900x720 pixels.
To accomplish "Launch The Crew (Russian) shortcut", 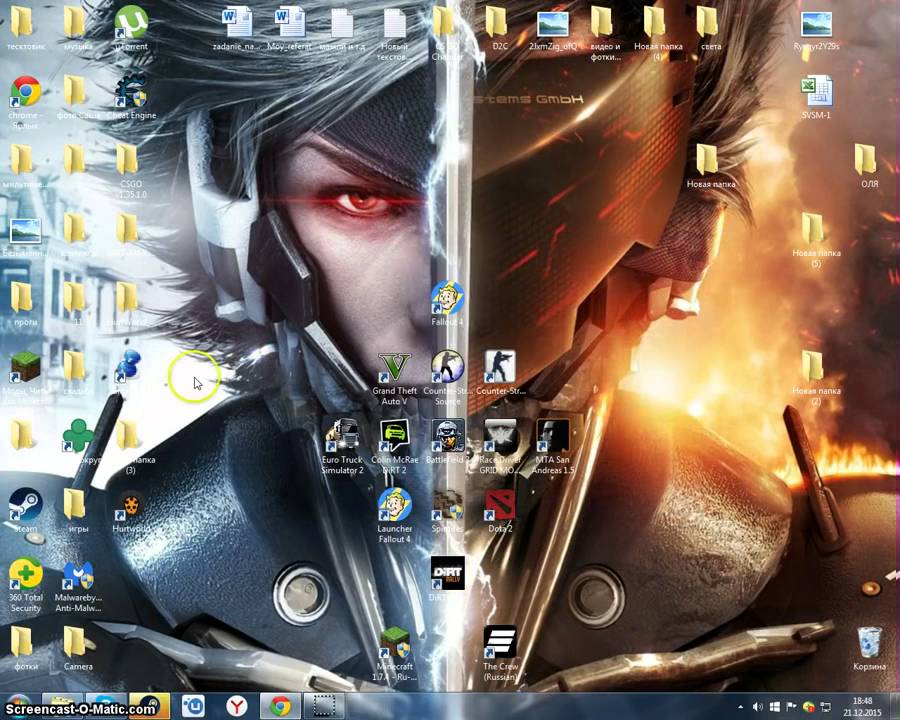I will click(500, 653).
